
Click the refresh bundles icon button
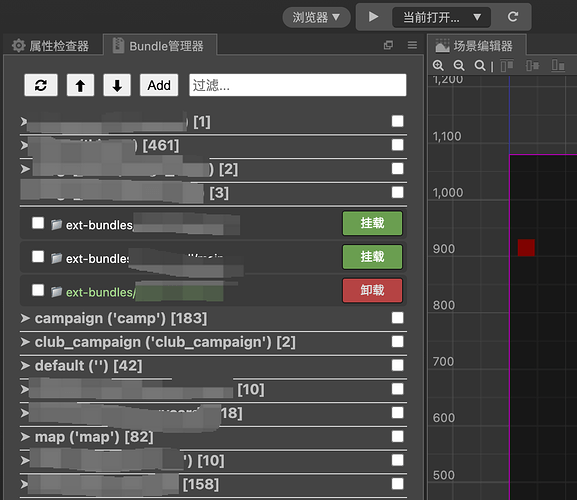41,85
